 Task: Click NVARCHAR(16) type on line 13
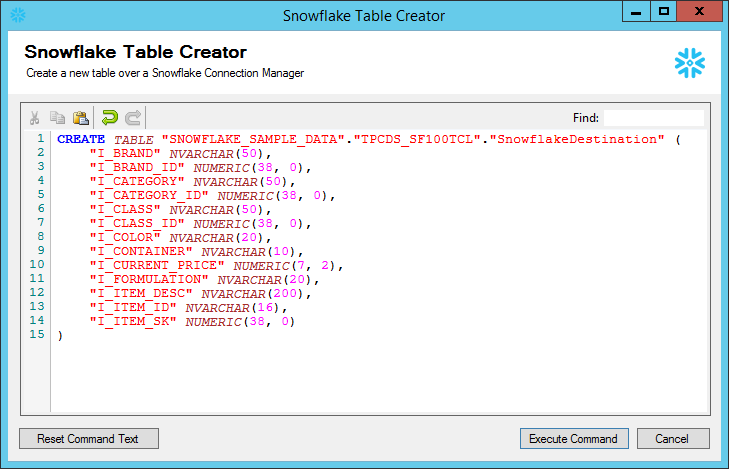tap(232, 308)
